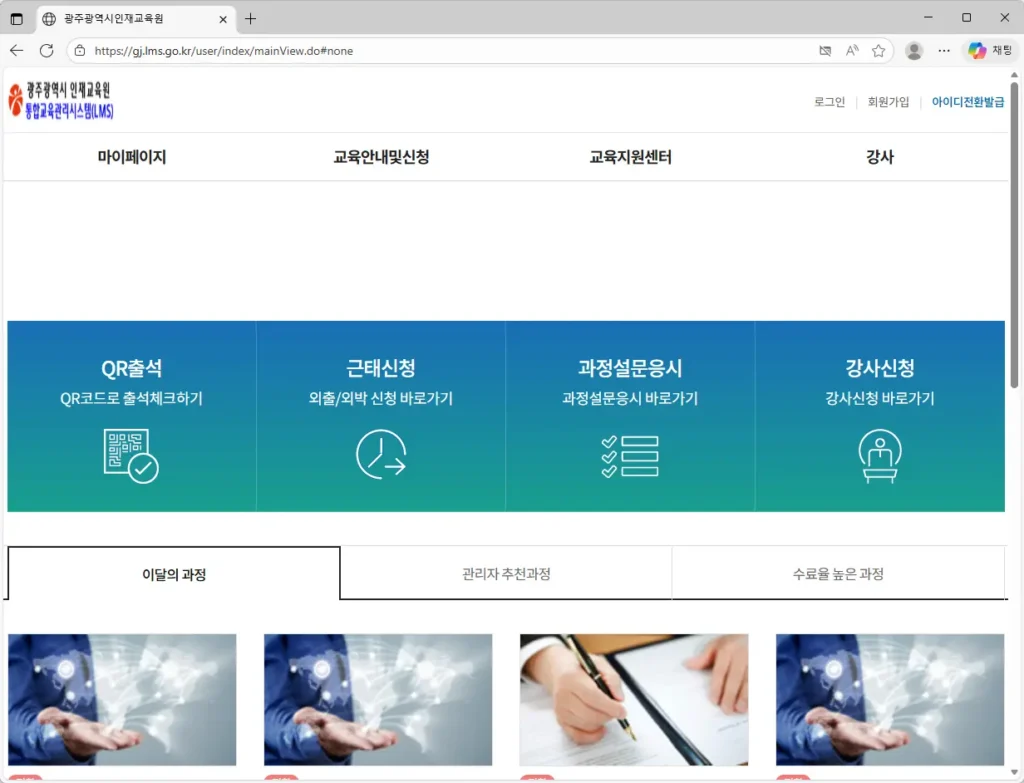Click the 강사신청 instructor podium icon
The width and height of the screenshot is (1024, 783).
879,455
